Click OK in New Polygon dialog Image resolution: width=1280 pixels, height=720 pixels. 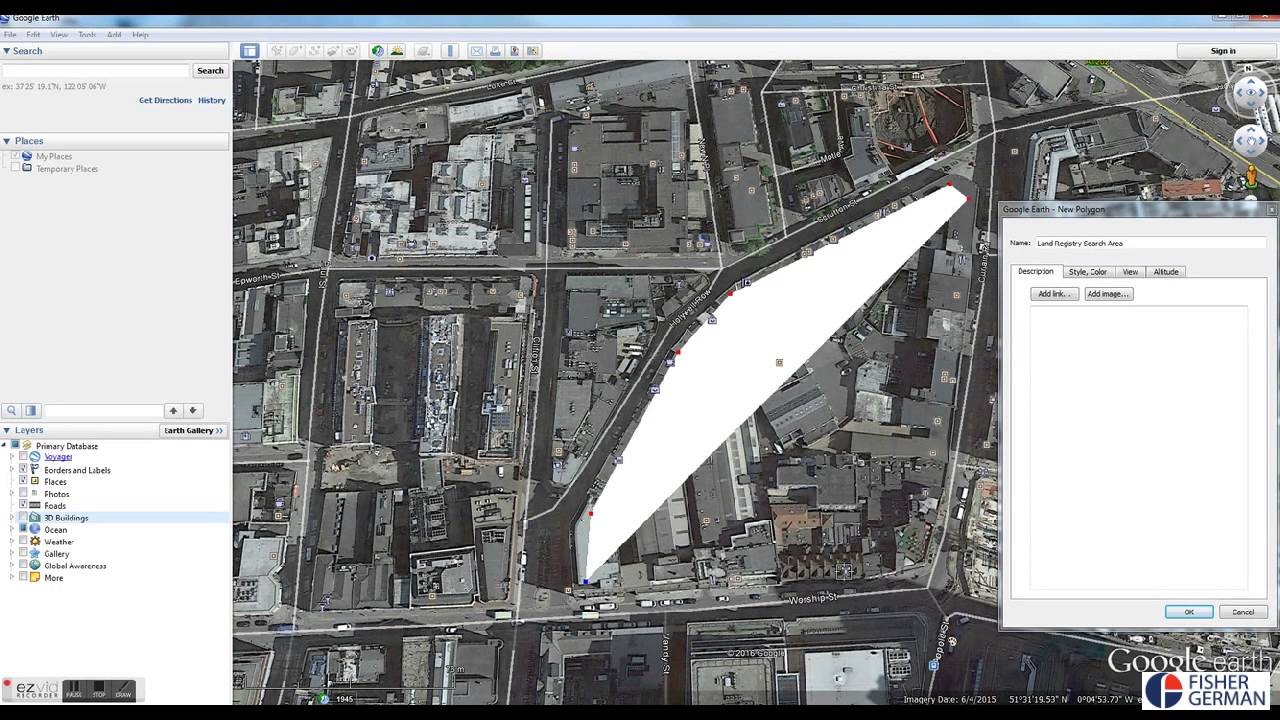[x=1189, y=612]
